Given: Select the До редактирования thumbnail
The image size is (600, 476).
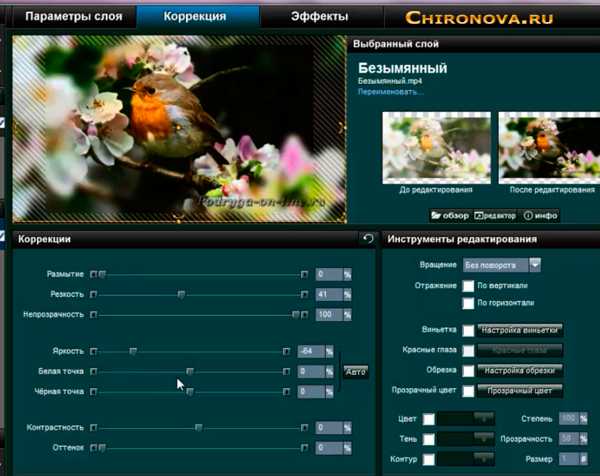Looking at the screenshot, I should click(436, 148).
